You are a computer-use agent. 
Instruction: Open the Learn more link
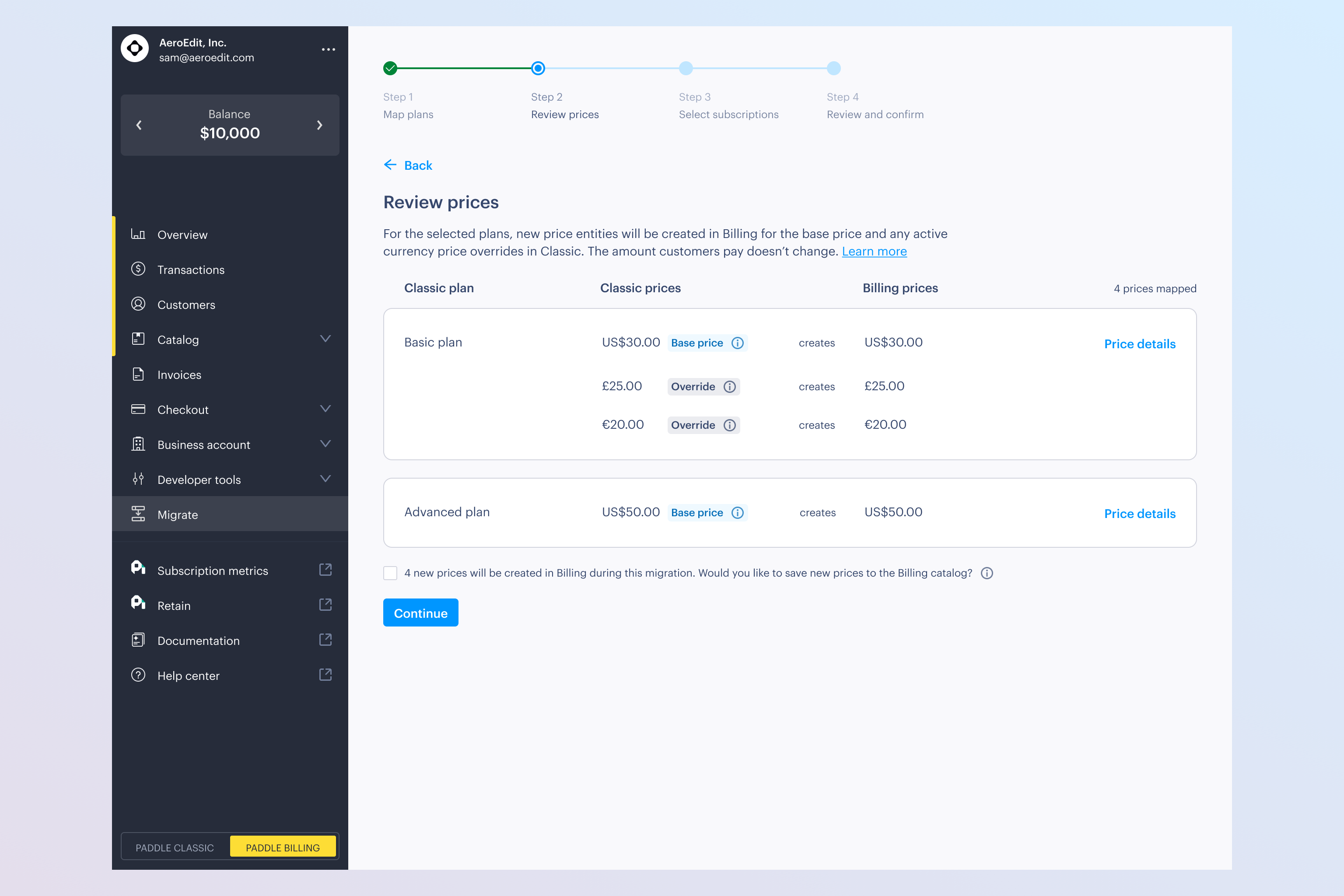point(874,252)
